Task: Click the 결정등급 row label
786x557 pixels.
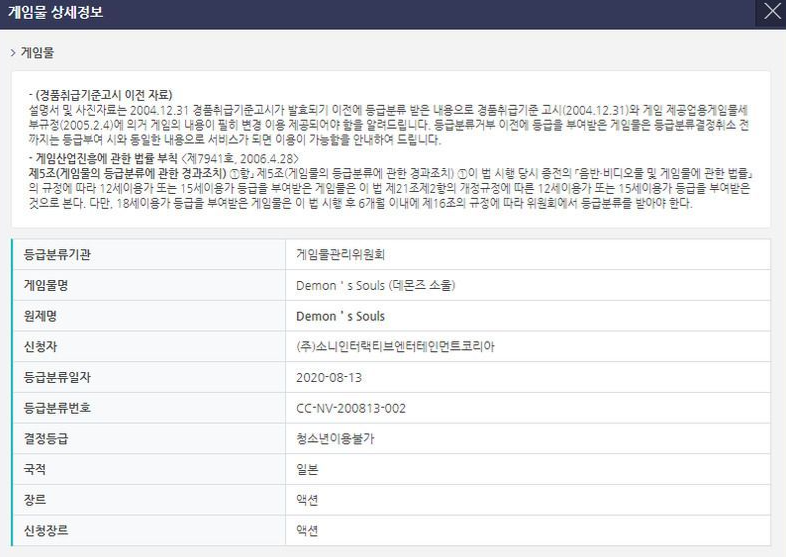Action: click(x=46, y=439)
